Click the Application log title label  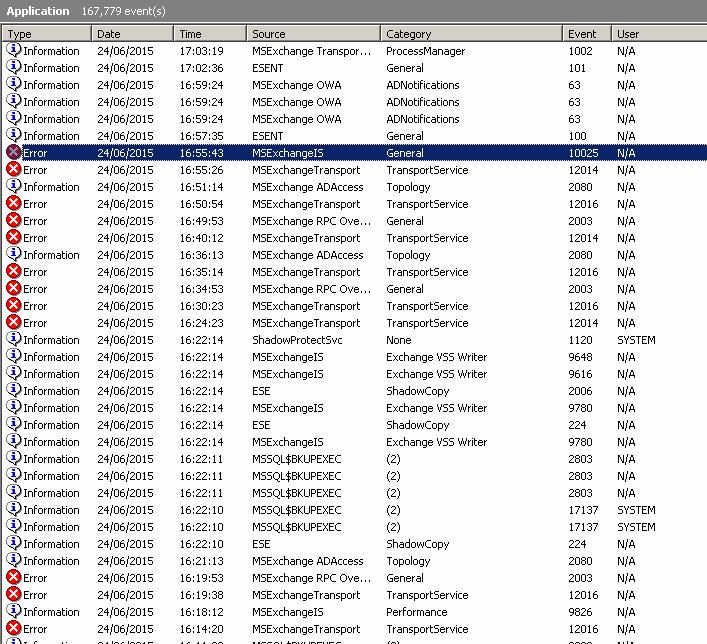point(38,11)
